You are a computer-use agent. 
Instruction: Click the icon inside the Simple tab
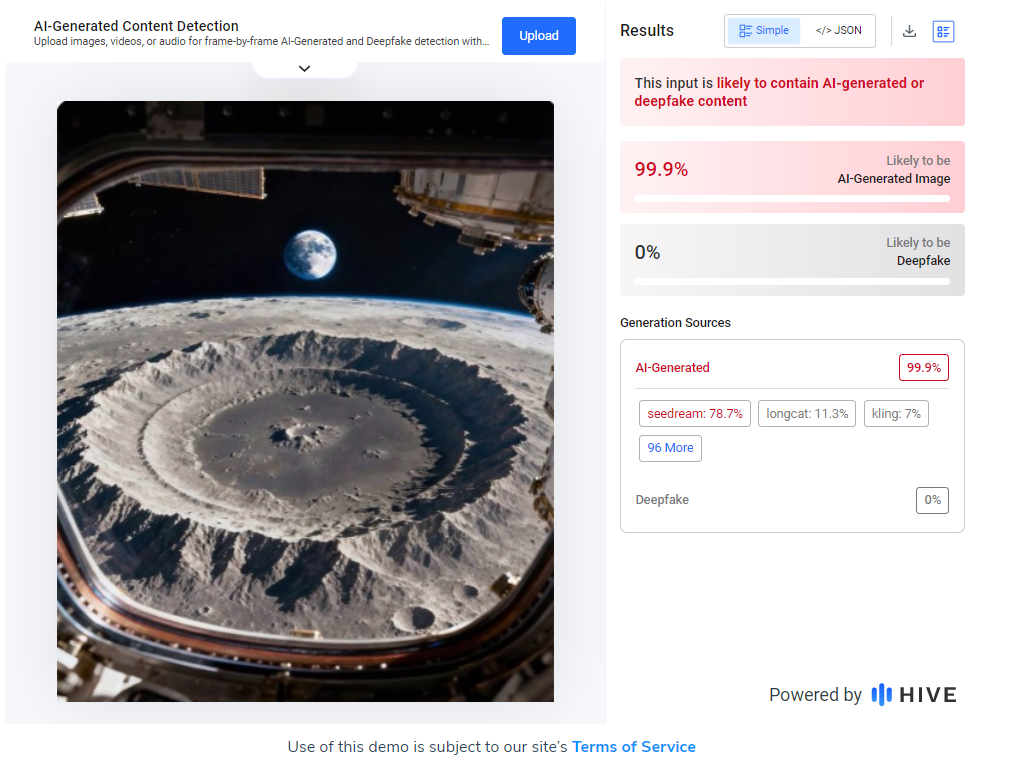coord(745,31)
